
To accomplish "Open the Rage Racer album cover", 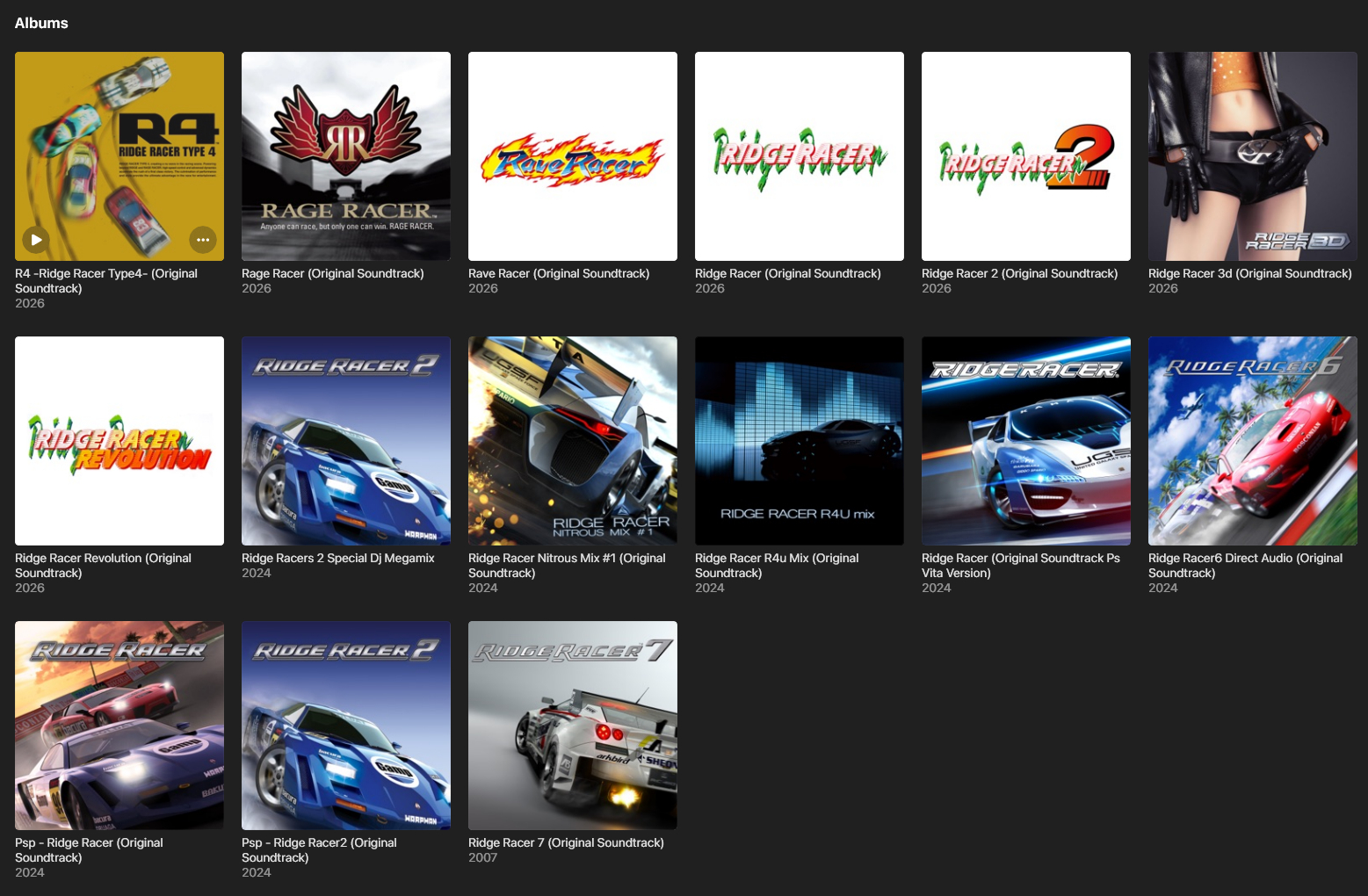I will (345, 155).
